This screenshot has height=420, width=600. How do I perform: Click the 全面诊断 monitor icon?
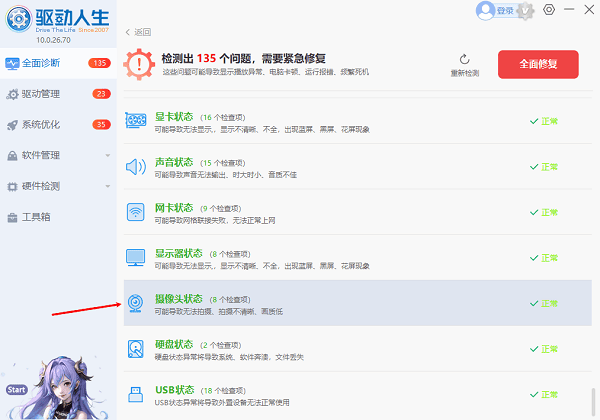12,63
